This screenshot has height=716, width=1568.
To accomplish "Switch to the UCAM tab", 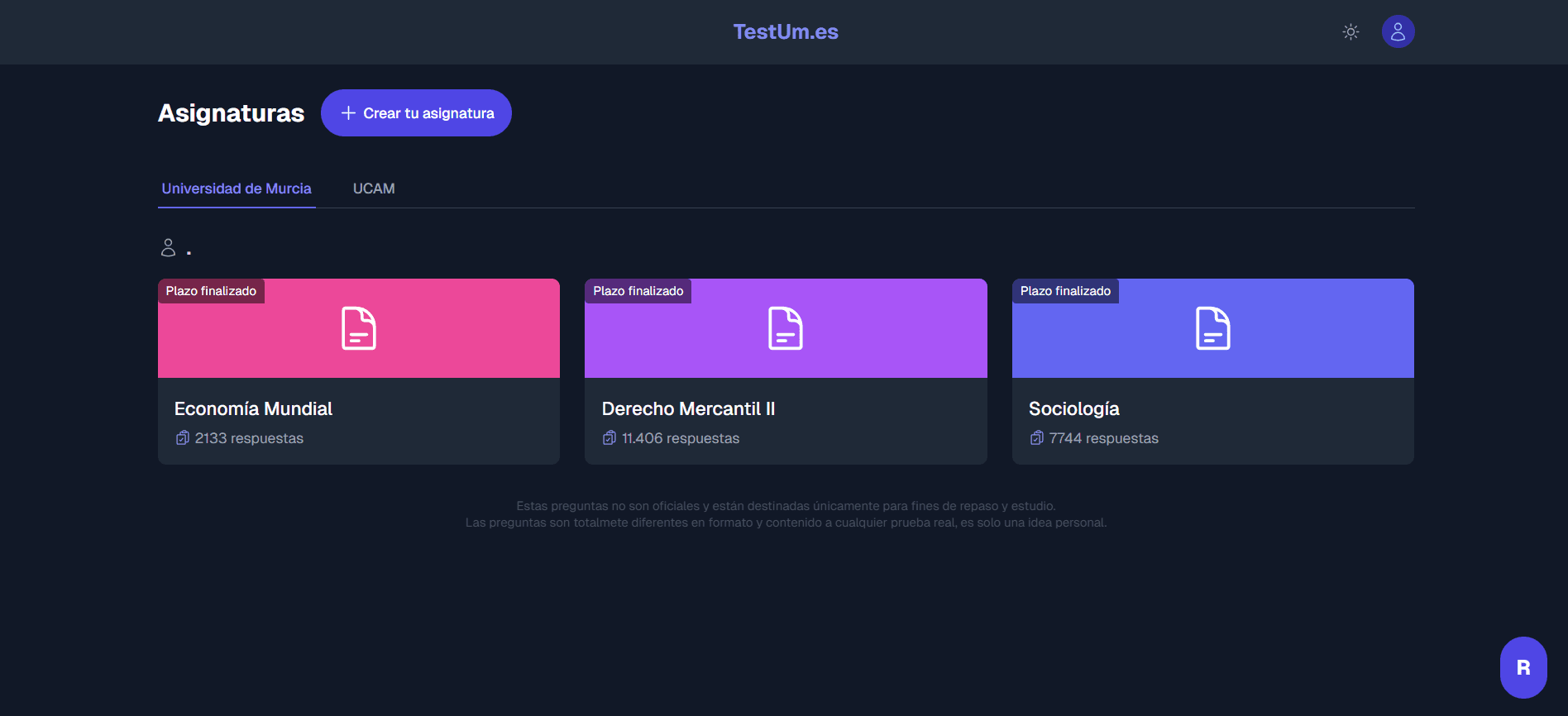I will pyautogui.click(x=374, y=189).
